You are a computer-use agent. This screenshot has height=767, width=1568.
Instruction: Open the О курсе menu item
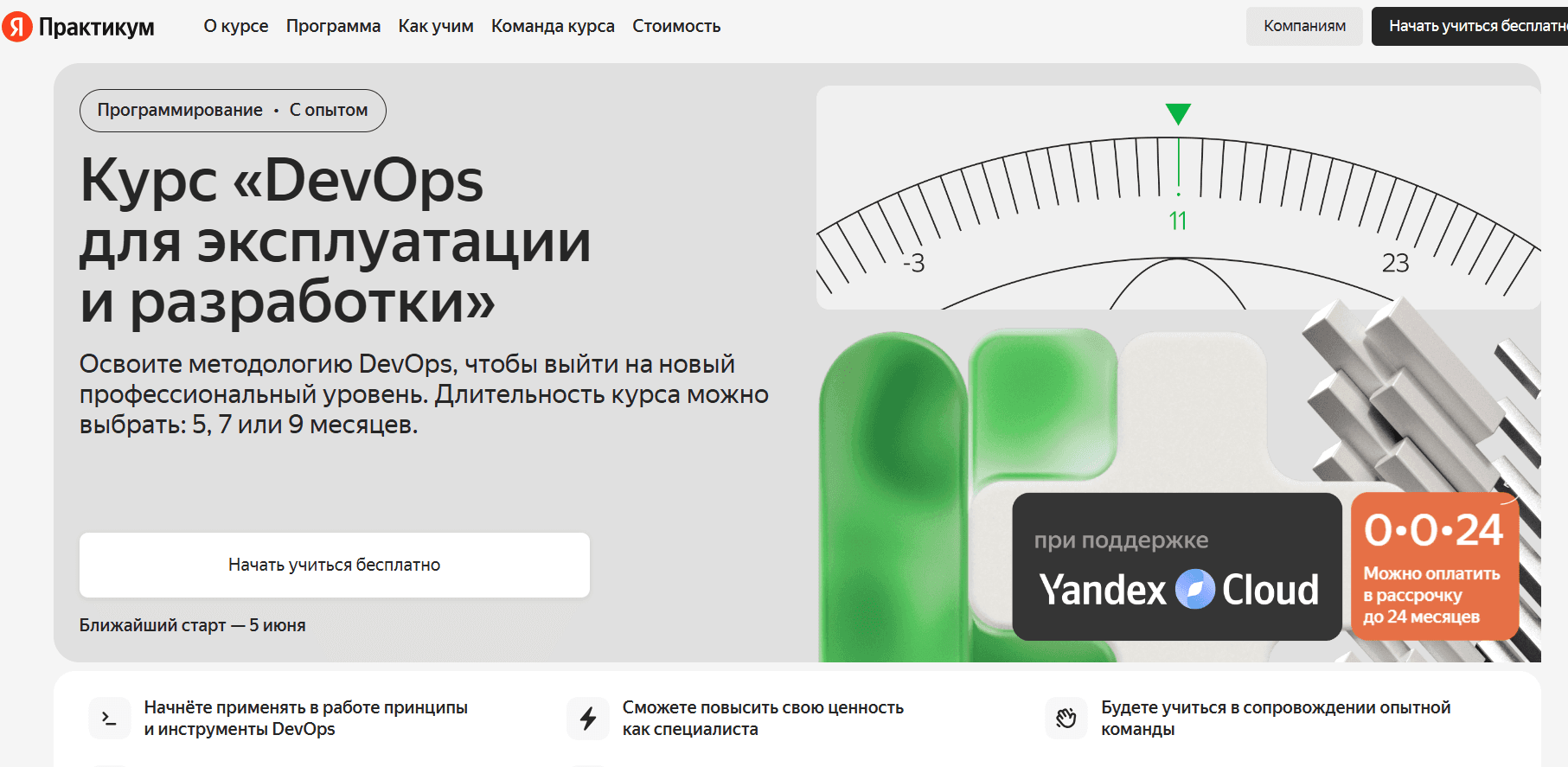point(235,26)
